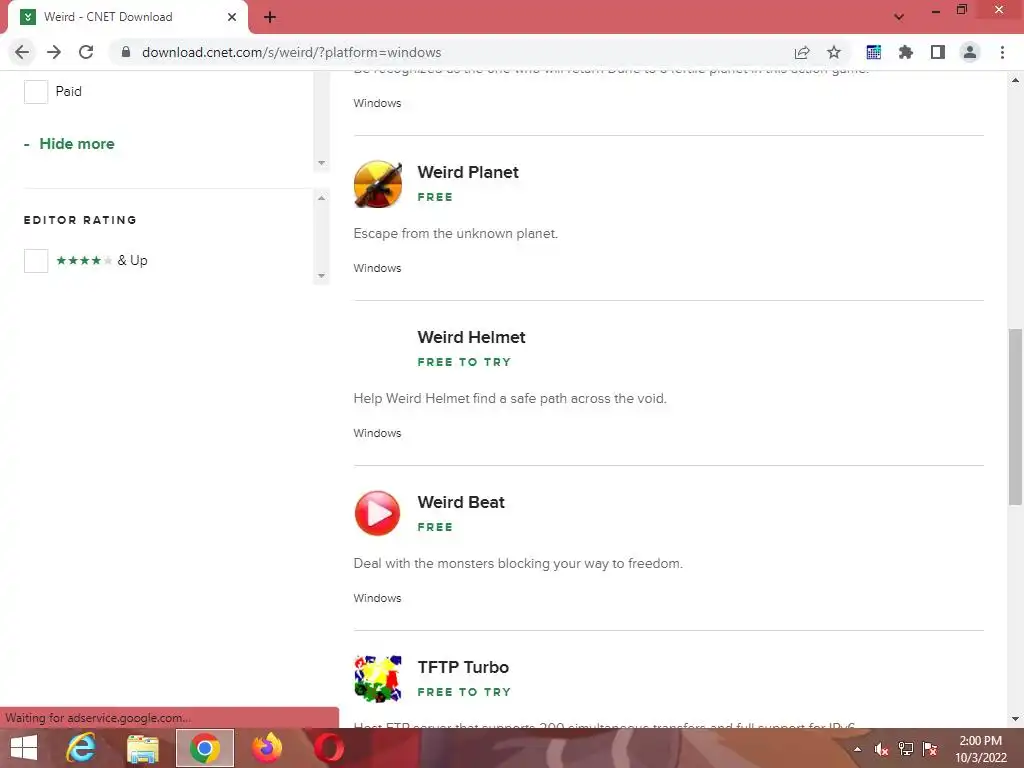
Task: Open the Weird Planet title link
Action: (x=468, y=172)
